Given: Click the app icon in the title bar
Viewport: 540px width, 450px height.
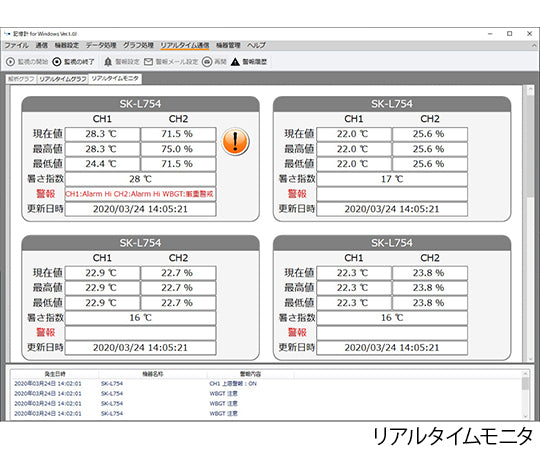Looking at the screenshot, I should (x=7, y=34).
